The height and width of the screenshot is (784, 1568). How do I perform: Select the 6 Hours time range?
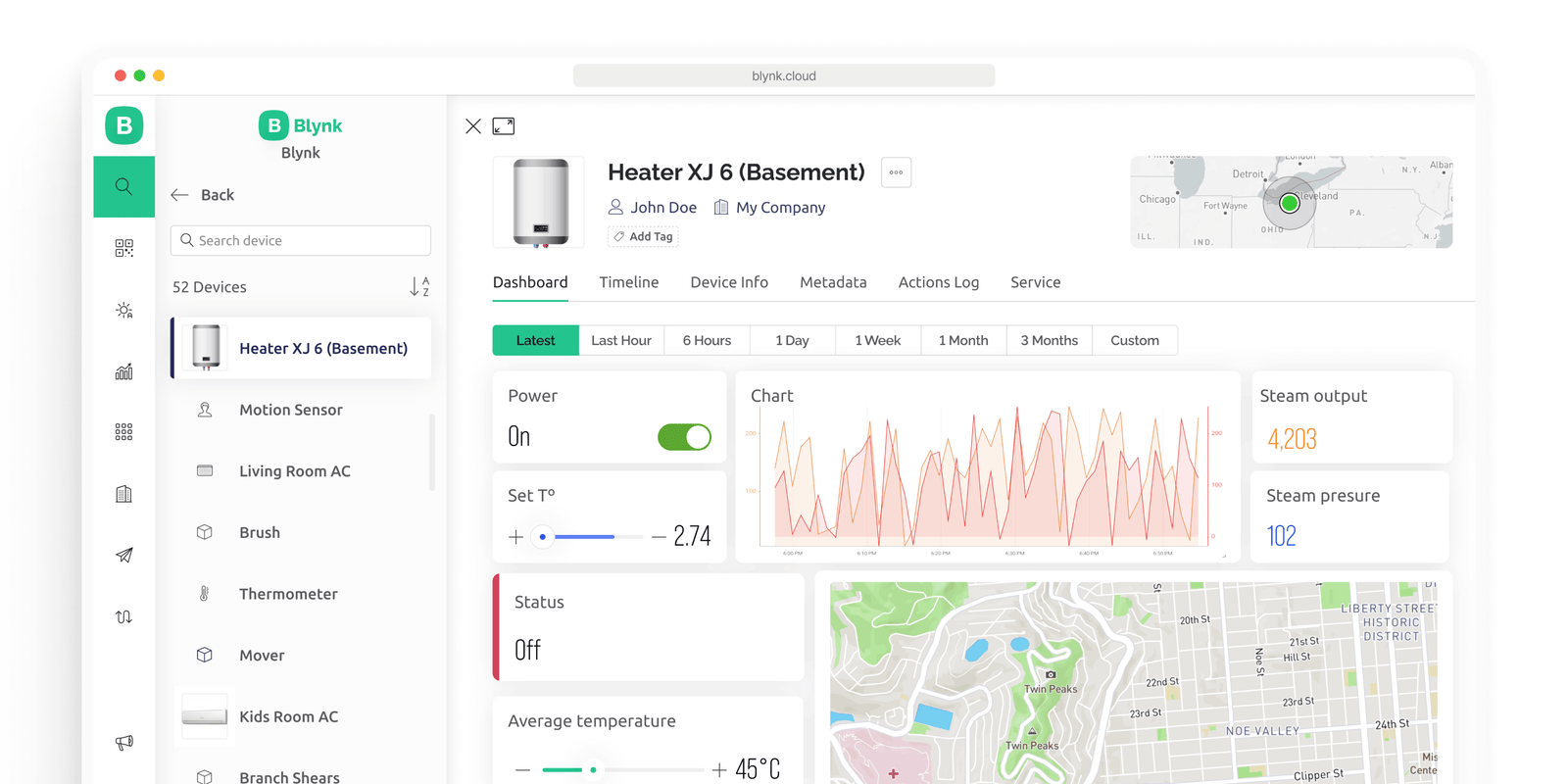coord(707,340)
